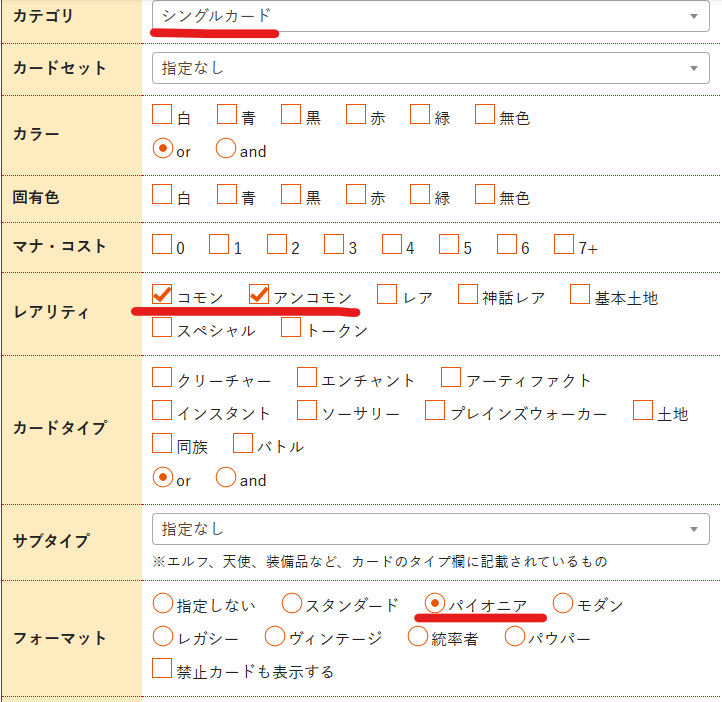
Task: Open the カテゴリ dropdown showing シングルカード
Action: pyautogui.click(x=430, y=16)
